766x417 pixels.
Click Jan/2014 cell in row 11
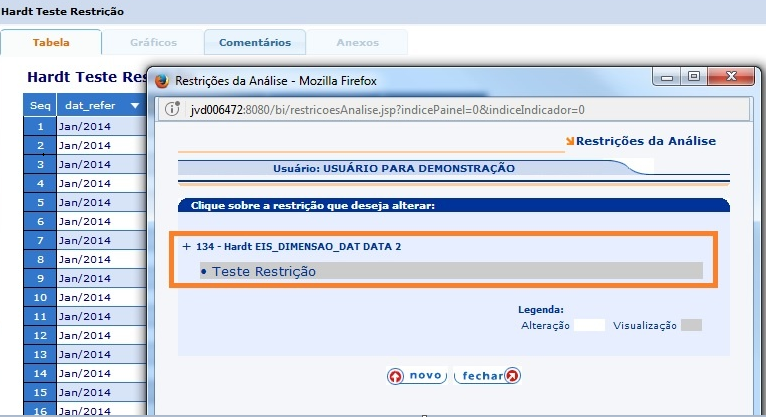[x=102, y=317]
